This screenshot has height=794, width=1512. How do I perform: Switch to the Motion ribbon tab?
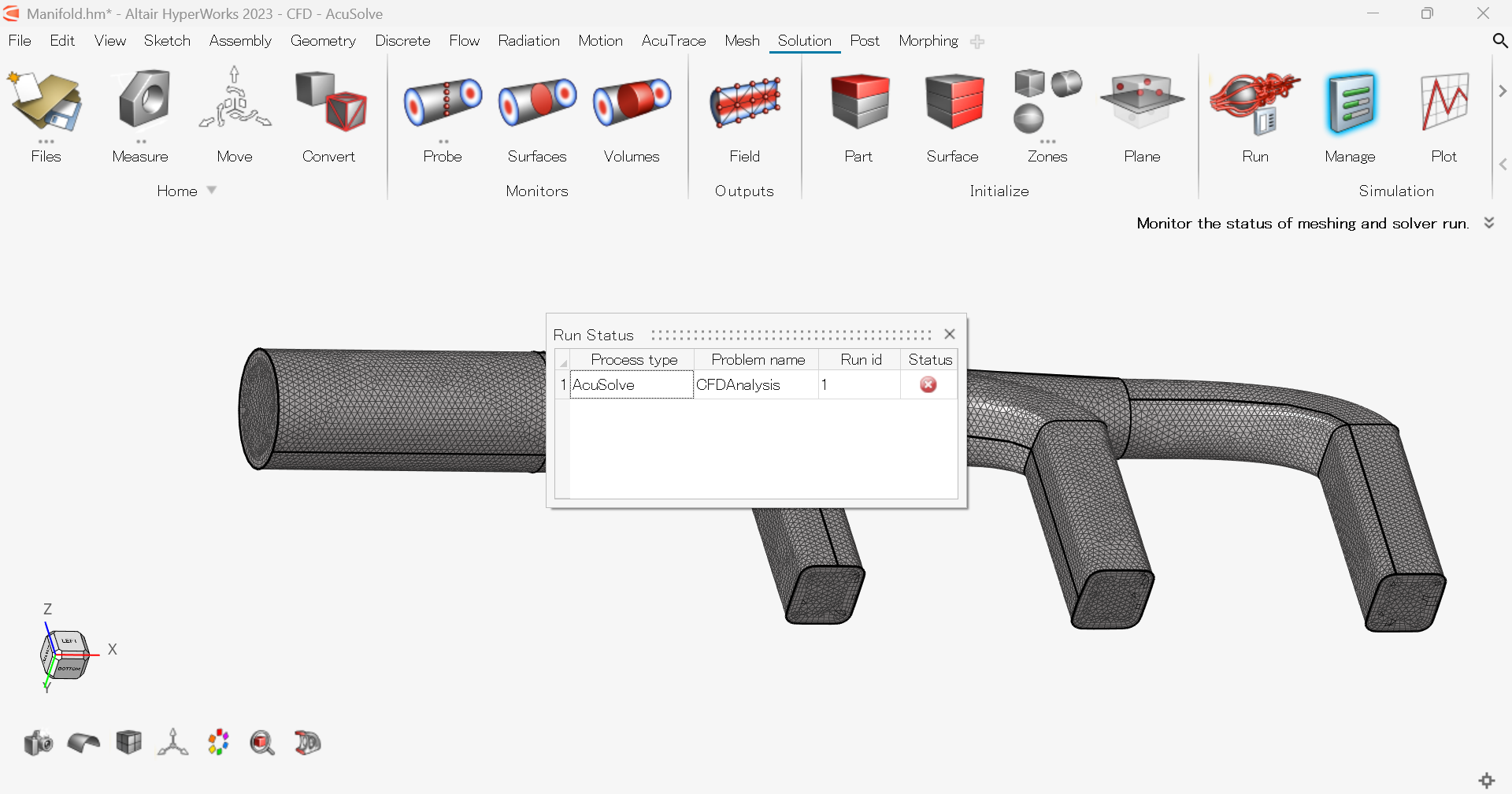point(600,40)
